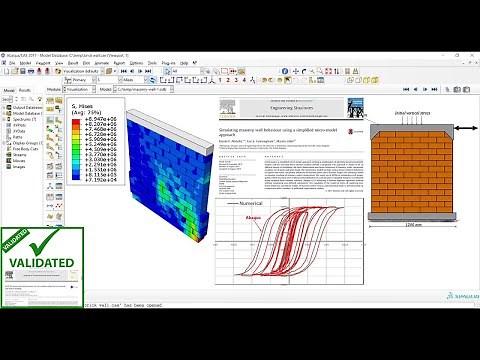Click the dark blue minimum legend color
The image size is (480, 360).
point(76,178)
